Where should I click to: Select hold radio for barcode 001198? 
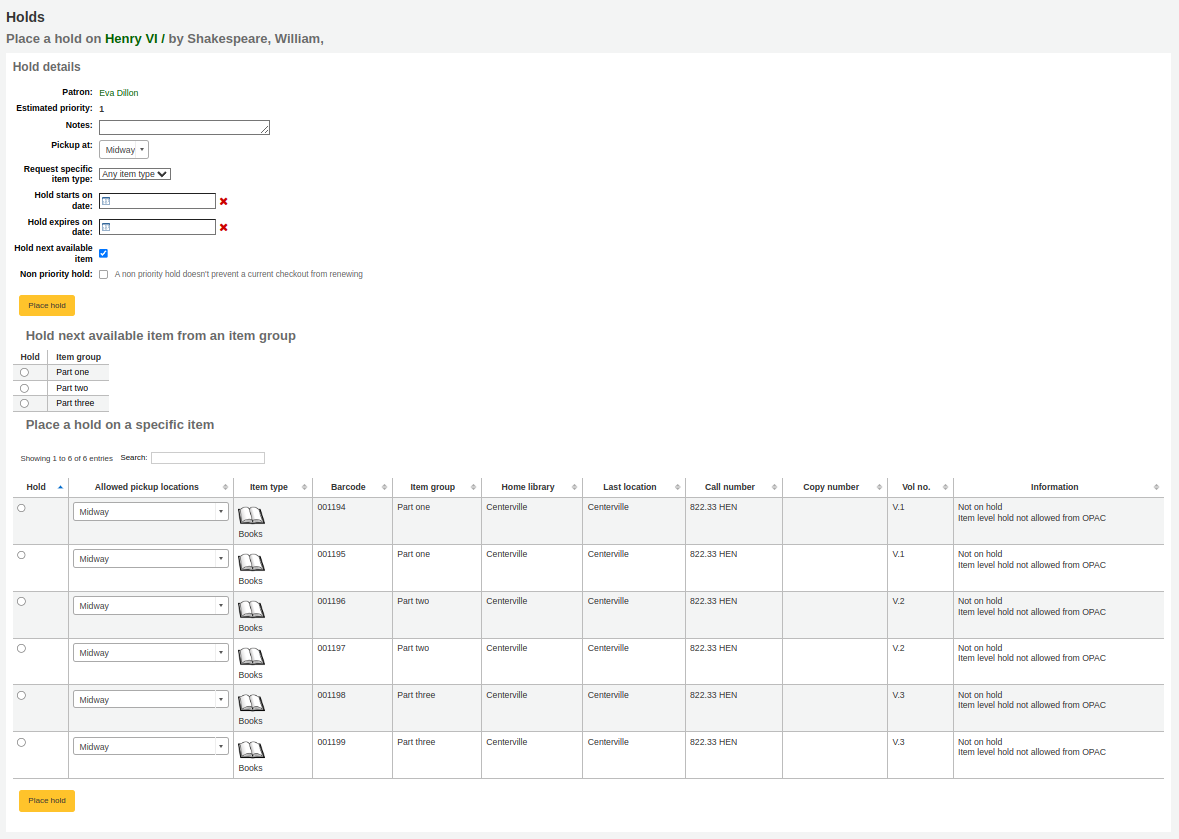pos(22,696)
